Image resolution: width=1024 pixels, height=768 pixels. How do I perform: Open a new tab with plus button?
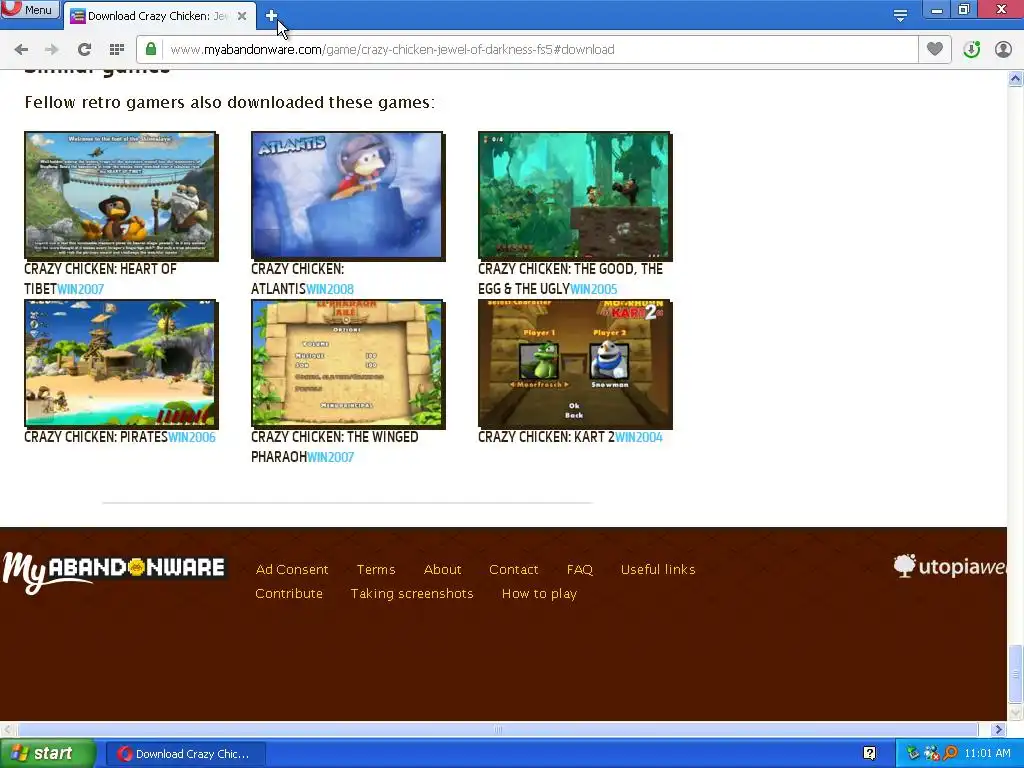[271, 16]
